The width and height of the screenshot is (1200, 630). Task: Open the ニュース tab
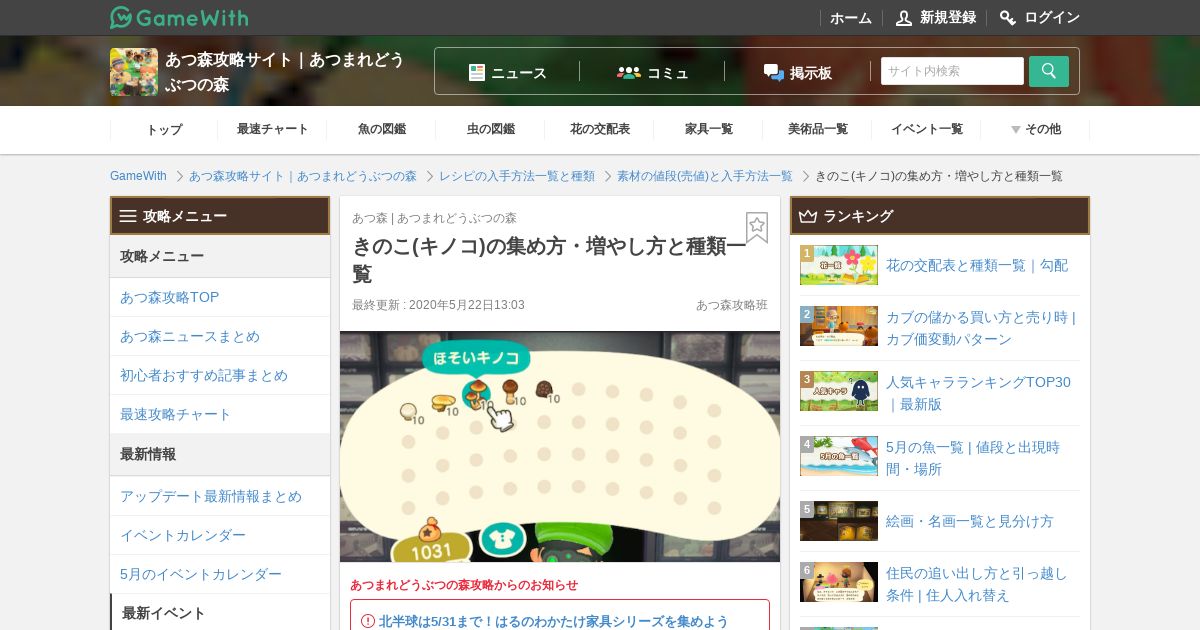507,72
